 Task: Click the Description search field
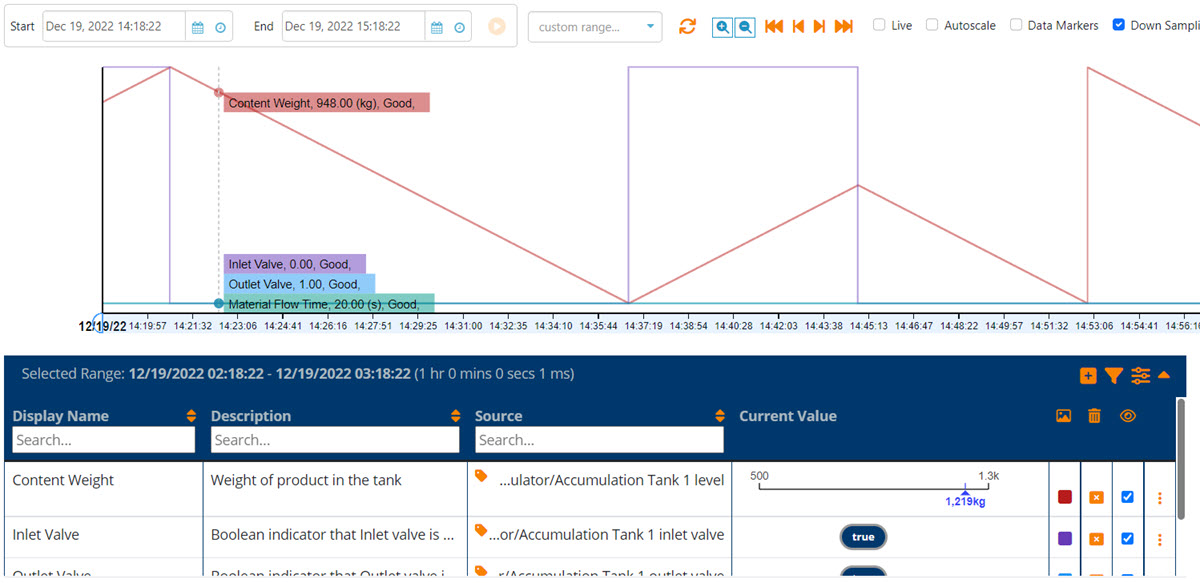tap(335, 440)
